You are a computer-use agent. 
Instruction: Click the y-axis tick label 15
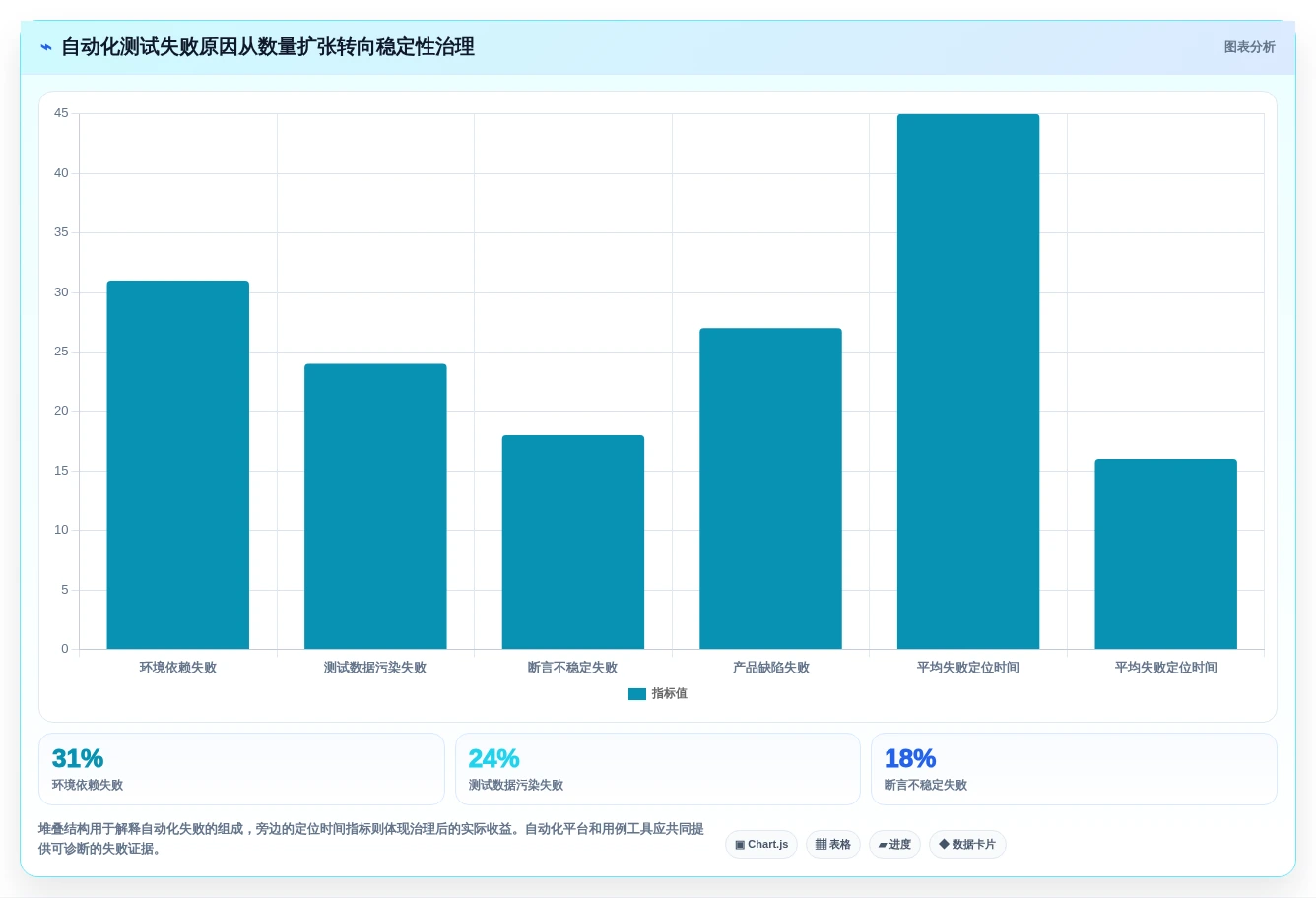coord(61,471)
